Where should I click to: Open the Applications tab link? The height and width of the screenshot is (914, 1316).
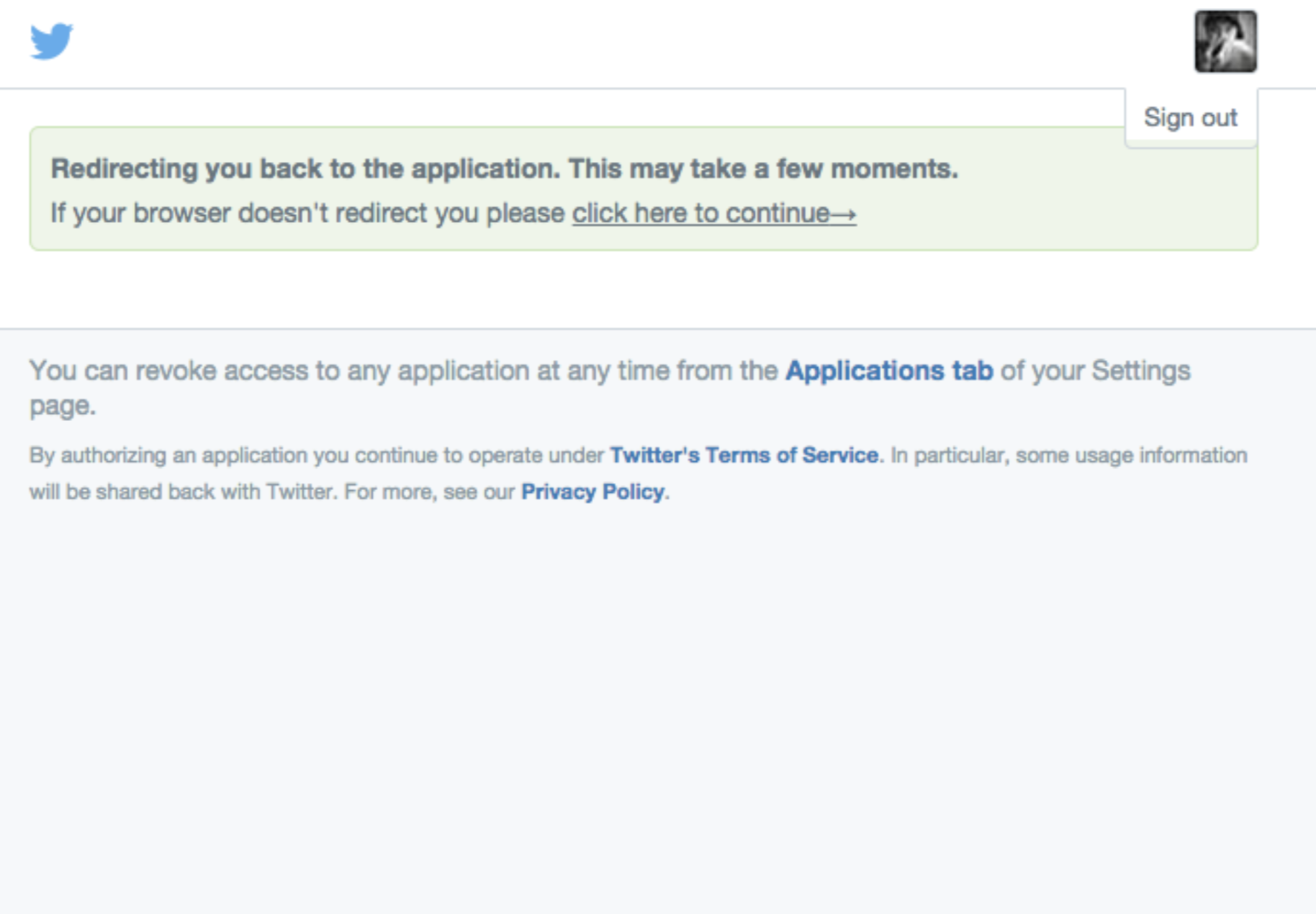889,371
